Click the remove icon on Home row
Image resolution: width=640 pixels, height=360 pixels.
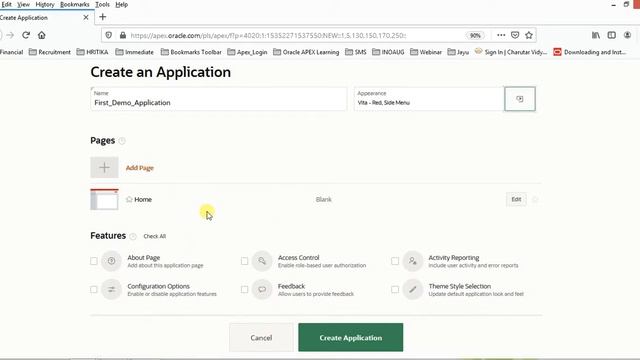click(535, 199)
